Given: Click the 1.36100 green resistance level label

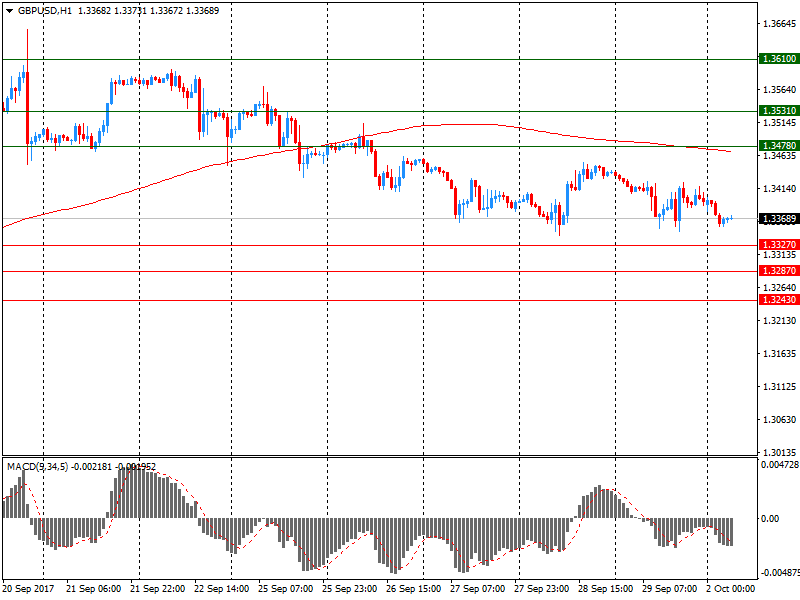Looking at the screenshot, I should tap(779, 59).
